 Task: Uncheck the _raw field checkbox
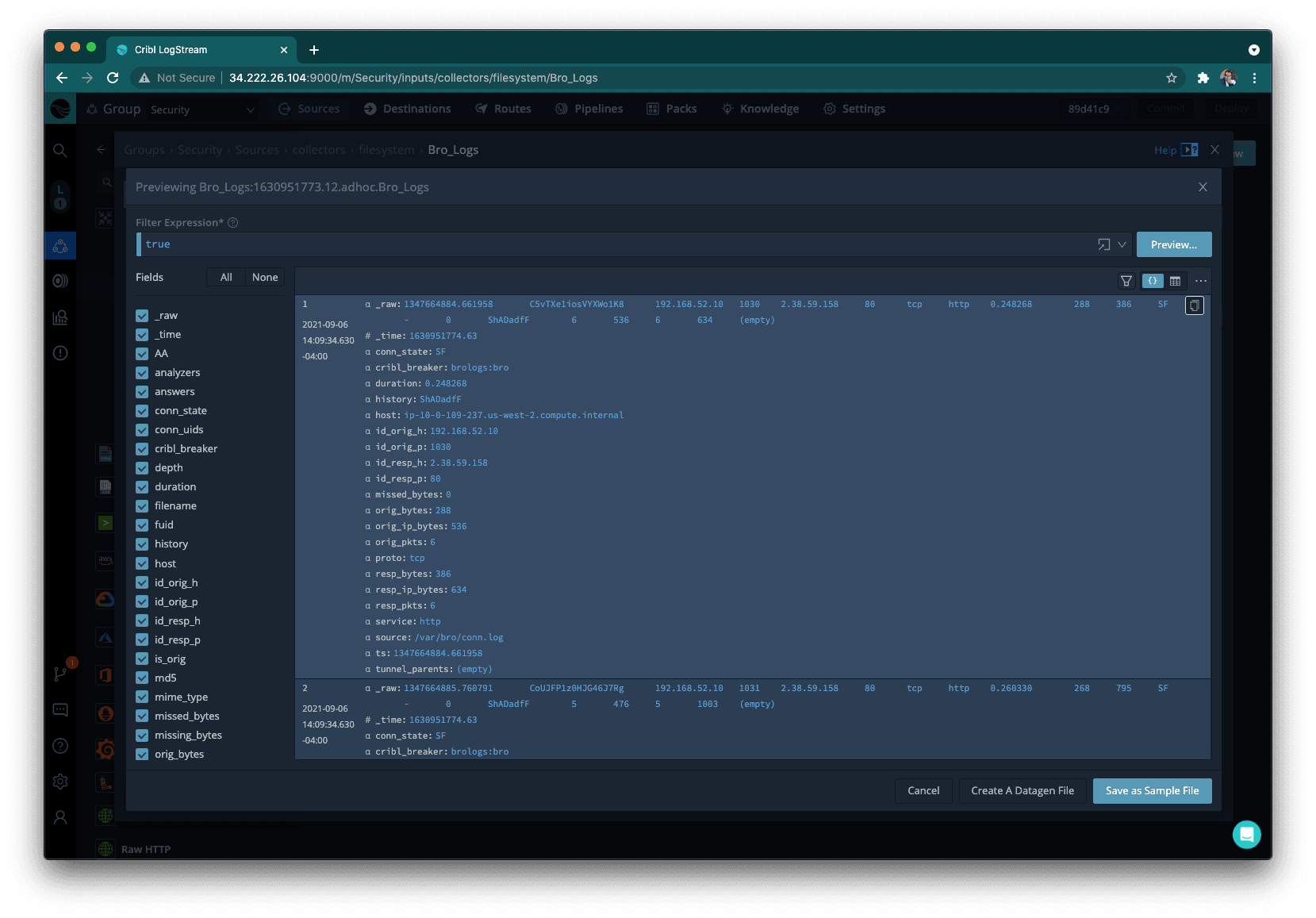[x=142, y=316]
